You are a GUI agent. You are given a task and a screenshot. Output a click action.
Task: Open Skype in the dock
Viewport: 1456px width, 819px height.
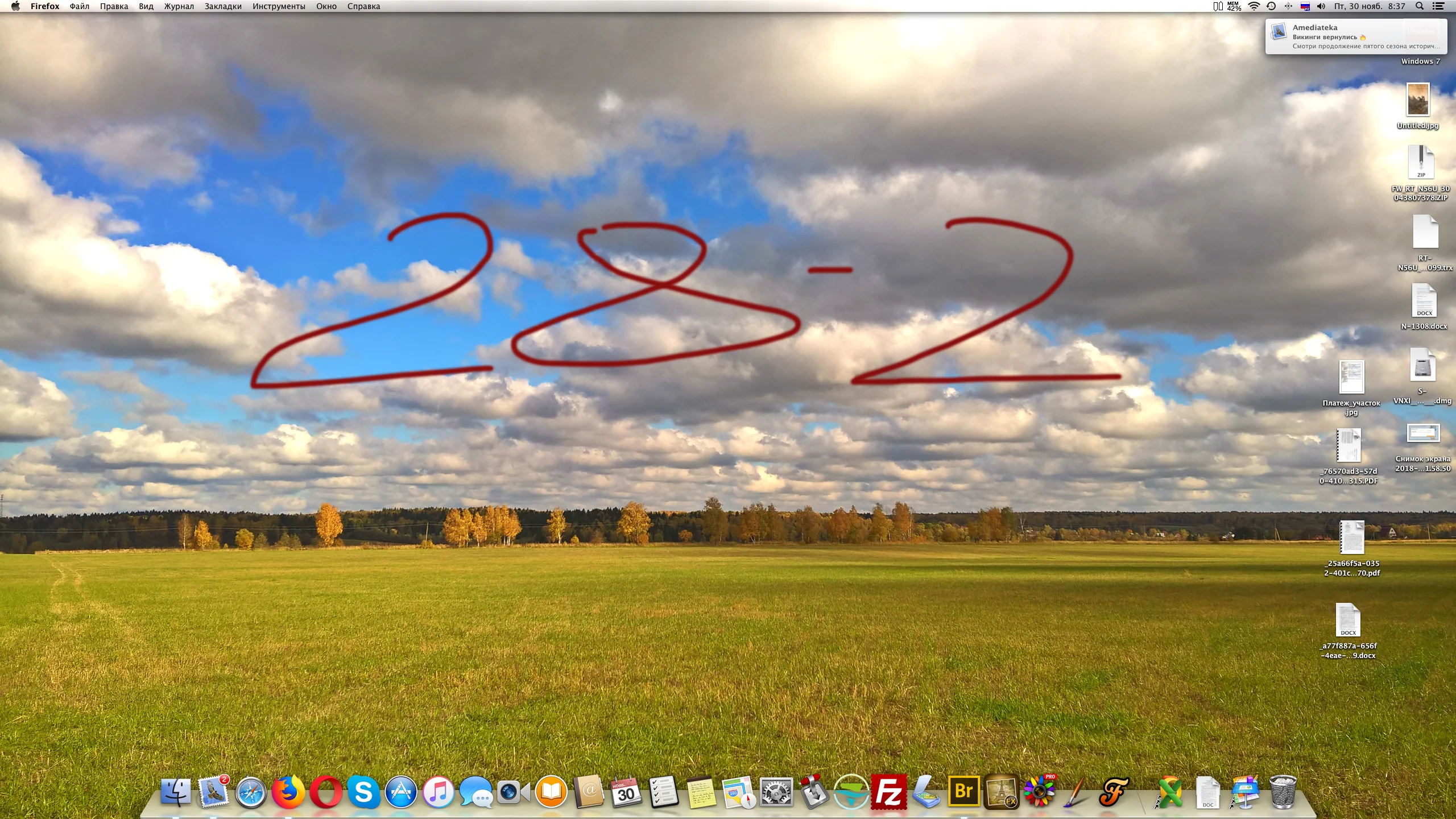tap(363, 792)
